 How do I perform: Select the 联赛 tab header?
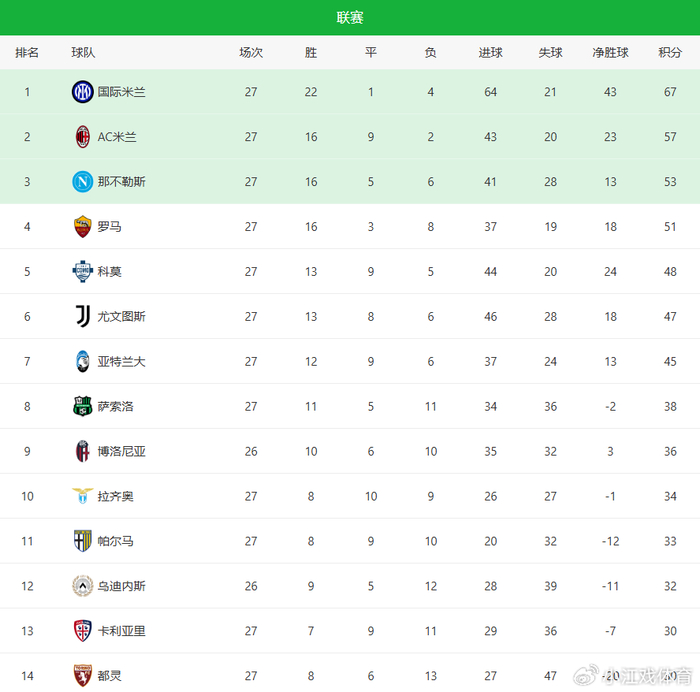click(350, 18)
